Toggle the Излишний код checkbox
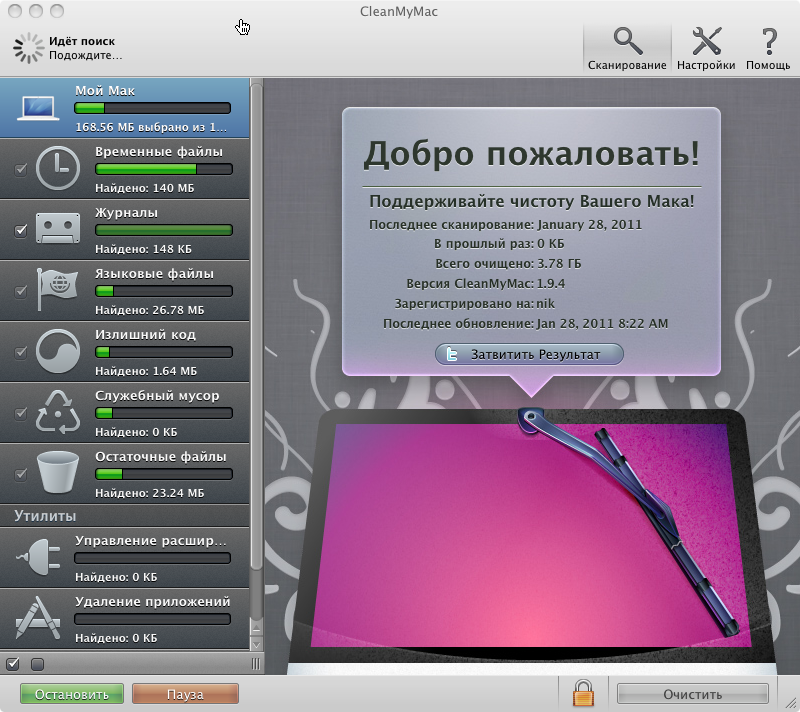Image resolution: width=800 pixels, height=712 pixels. point(20,352)
